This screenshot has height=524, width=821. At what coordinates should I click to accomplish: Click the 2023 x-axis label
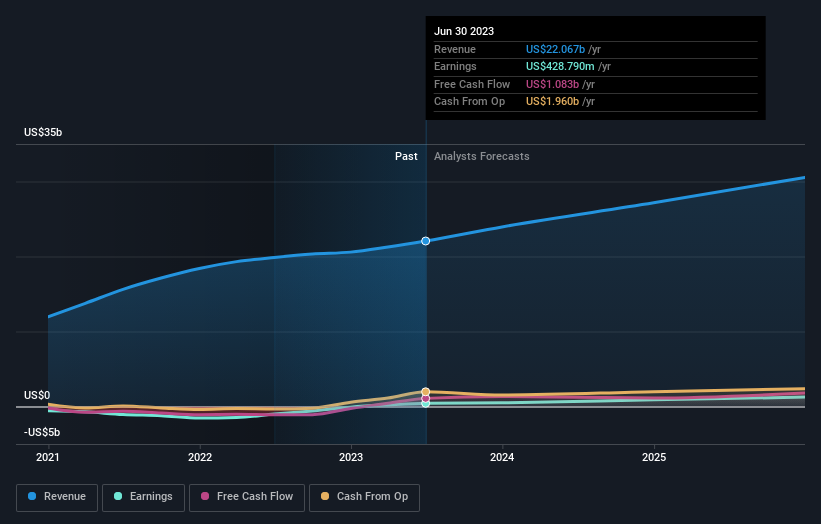(x=351, y=457)
